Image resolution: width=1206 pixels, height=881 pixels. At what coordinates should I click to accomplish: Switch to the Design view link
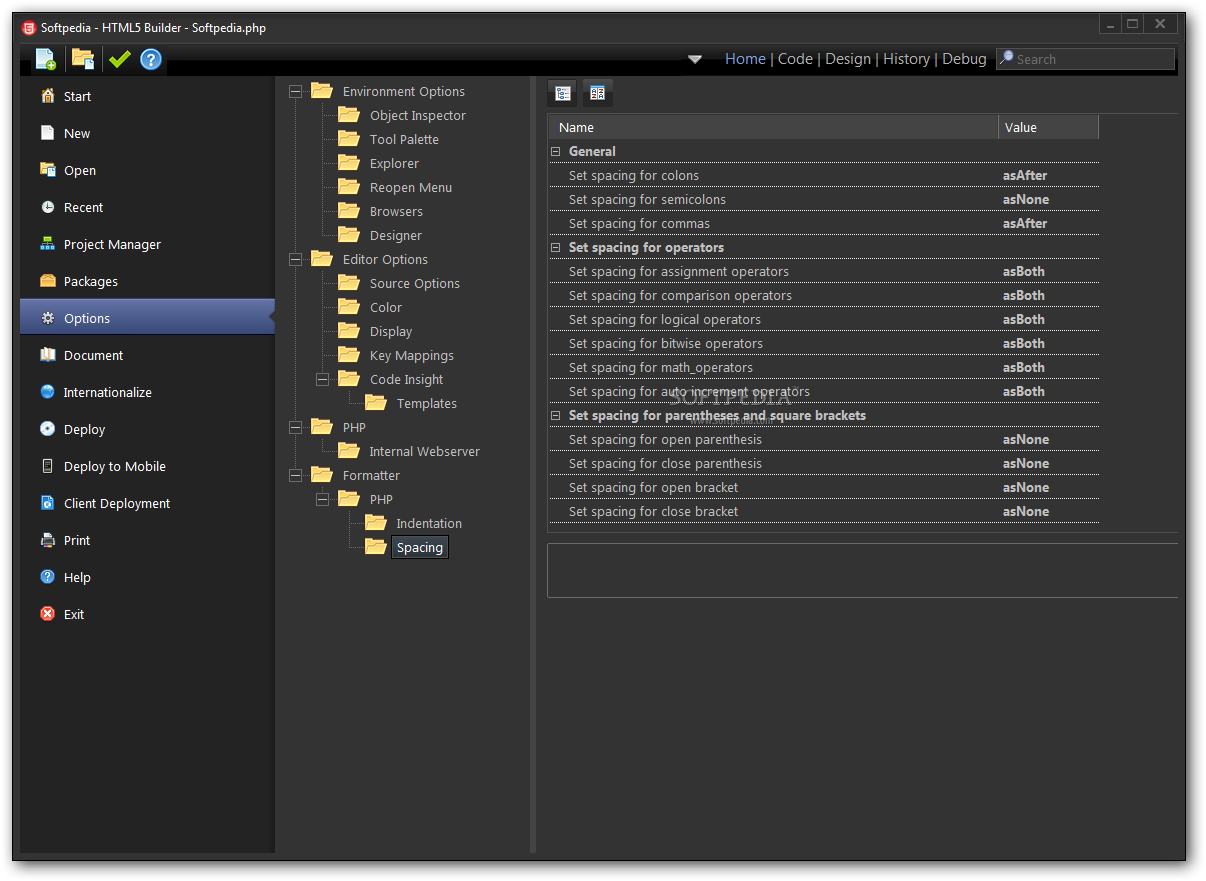click(848, 59)
